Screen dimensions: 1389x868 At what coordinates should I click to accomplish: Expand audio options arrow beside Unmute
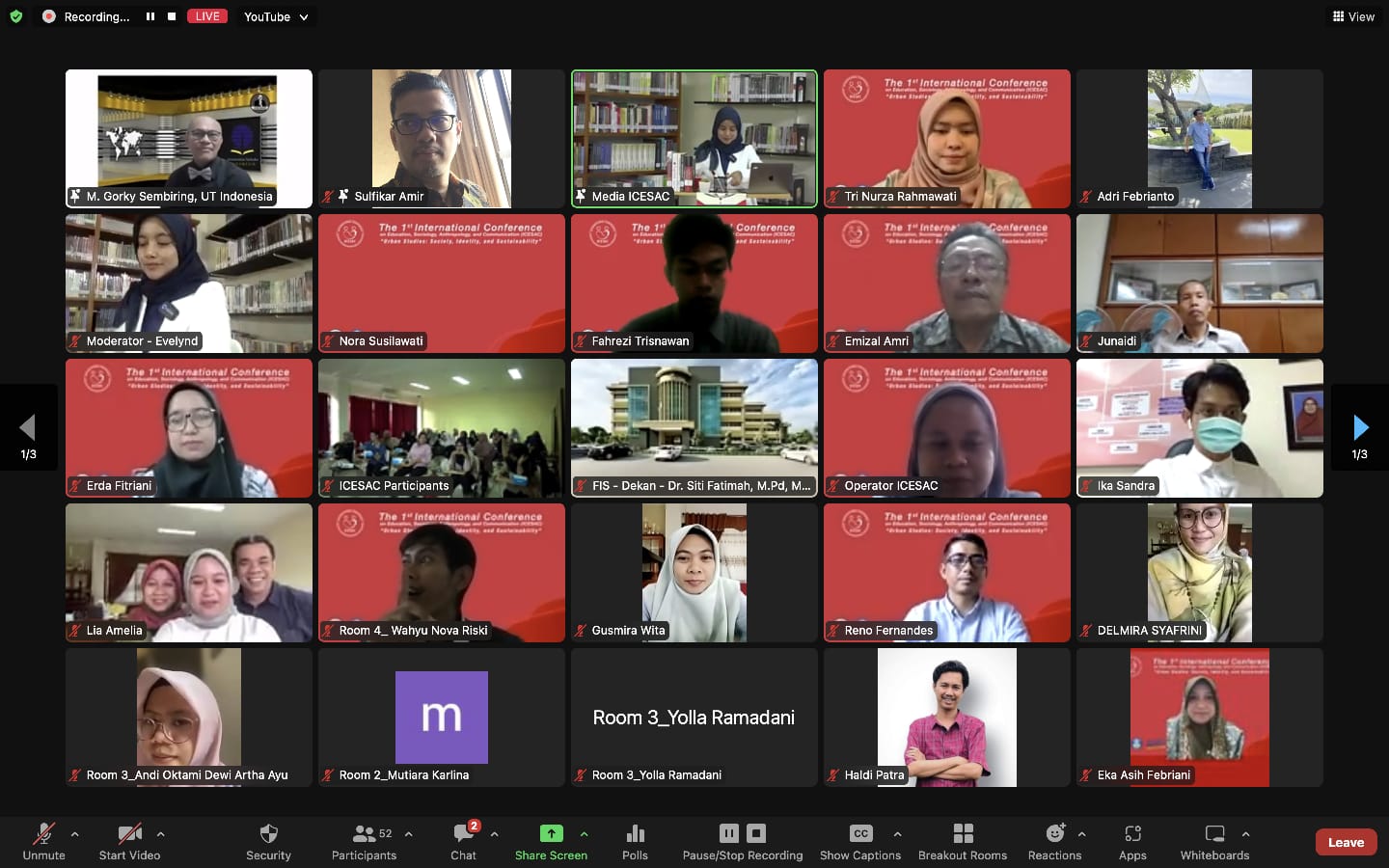tap(75, 834)
